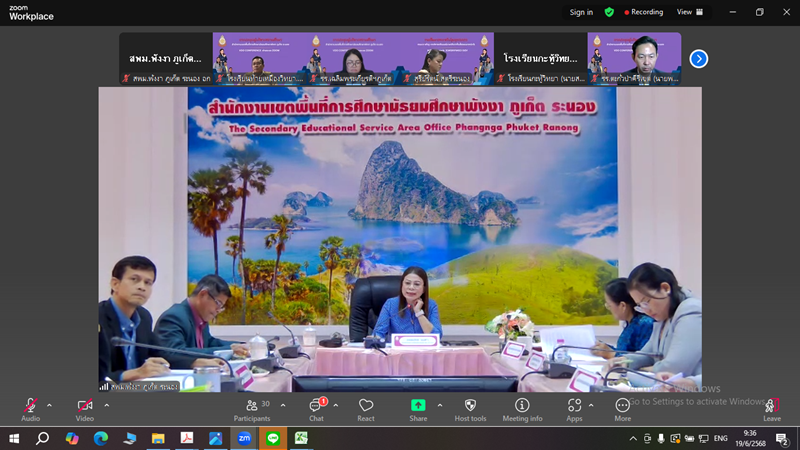Viewport: 800px width, 450px height.
Task: Select the second participant thumbnail with man in uniform
Action: click(260, 58)
